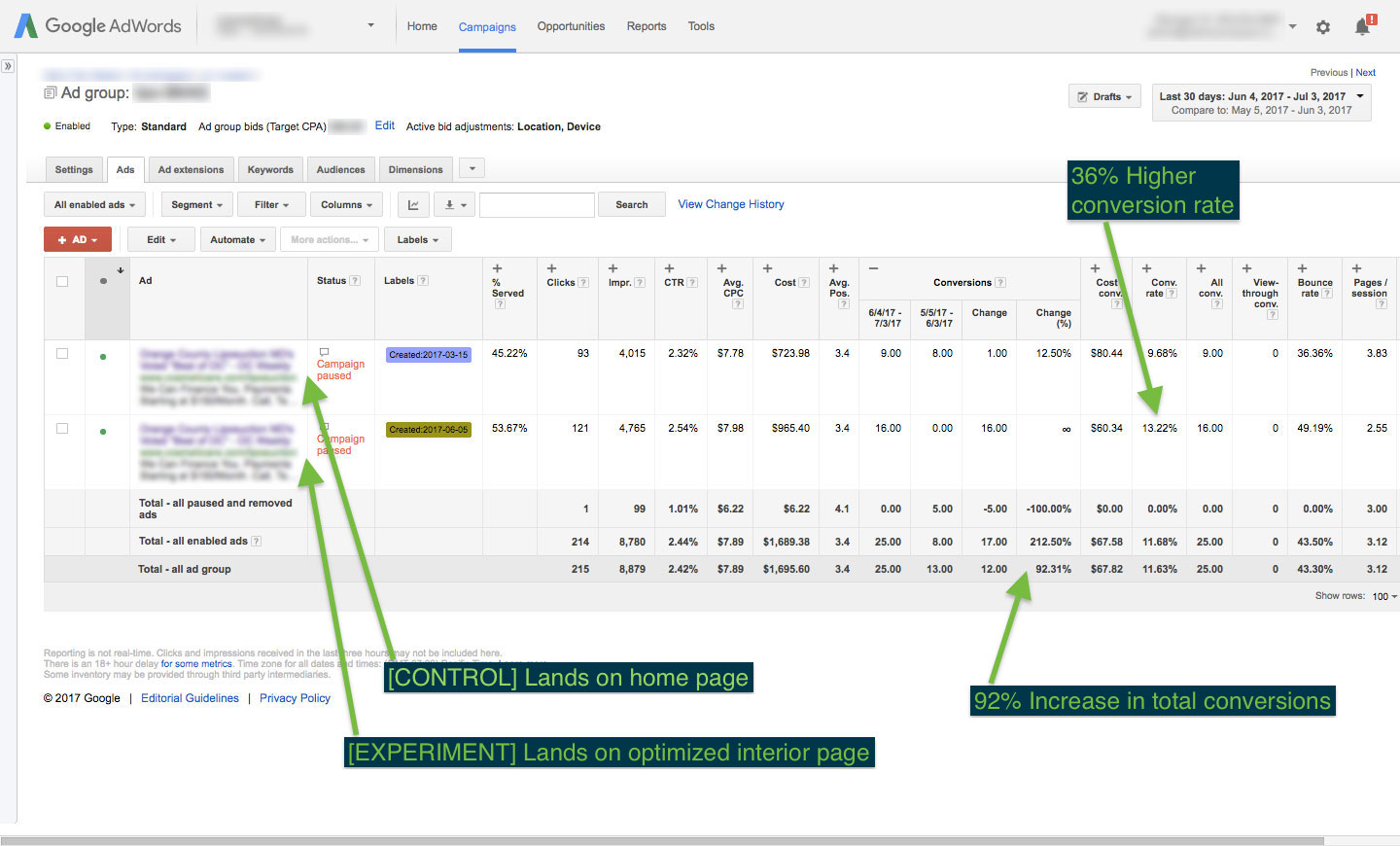The width and height of the screenshot is (1400, 846).
Task: Sort by the status column arrow
Action: (121, 270)
